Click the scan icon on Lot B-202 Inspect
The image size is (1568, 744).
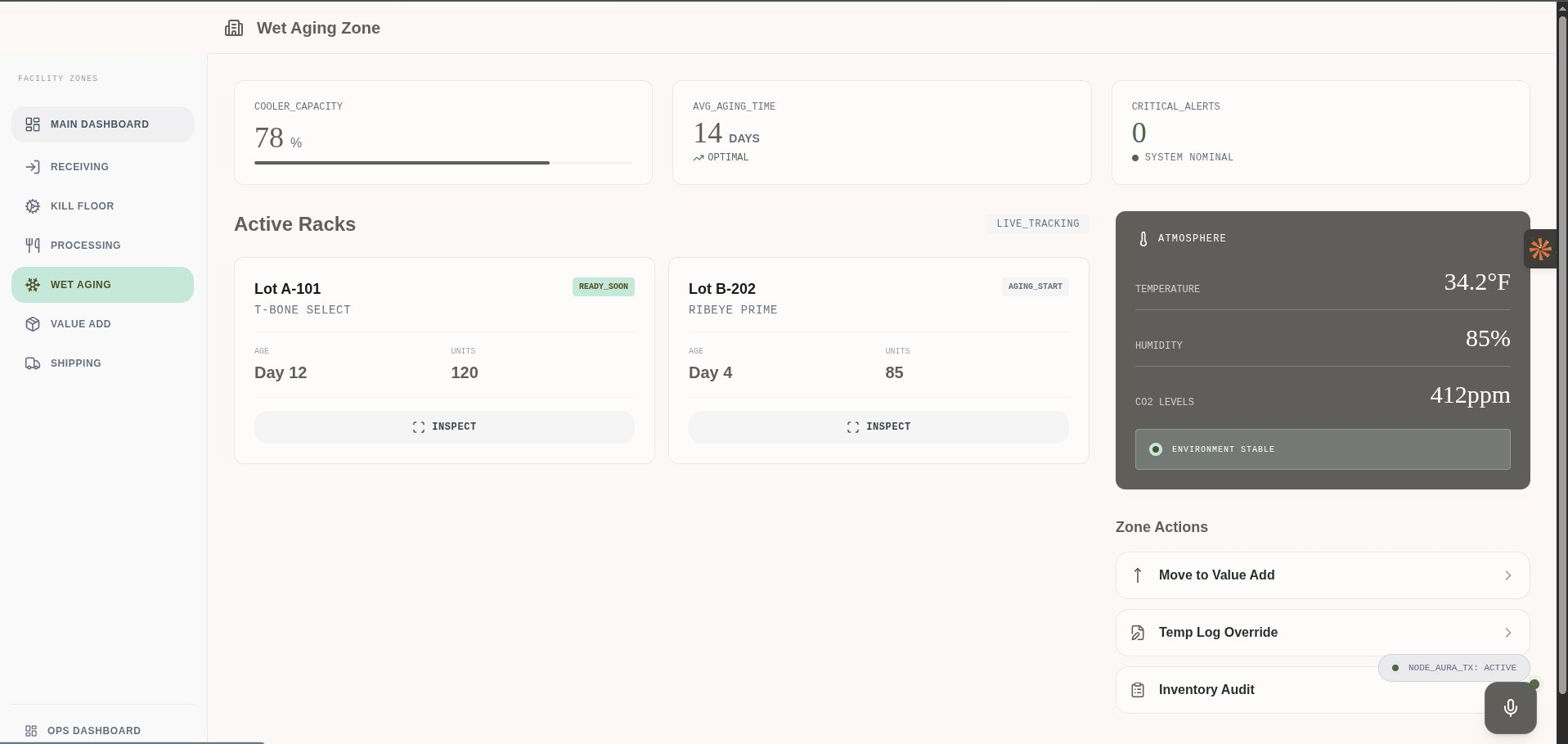[853, 427]
